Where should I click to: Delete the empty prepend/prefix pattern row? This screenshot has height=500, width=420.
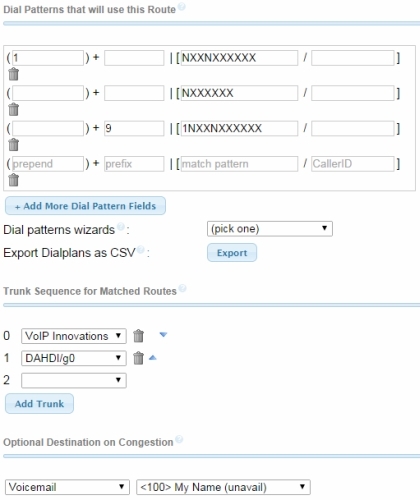(13, 180)
